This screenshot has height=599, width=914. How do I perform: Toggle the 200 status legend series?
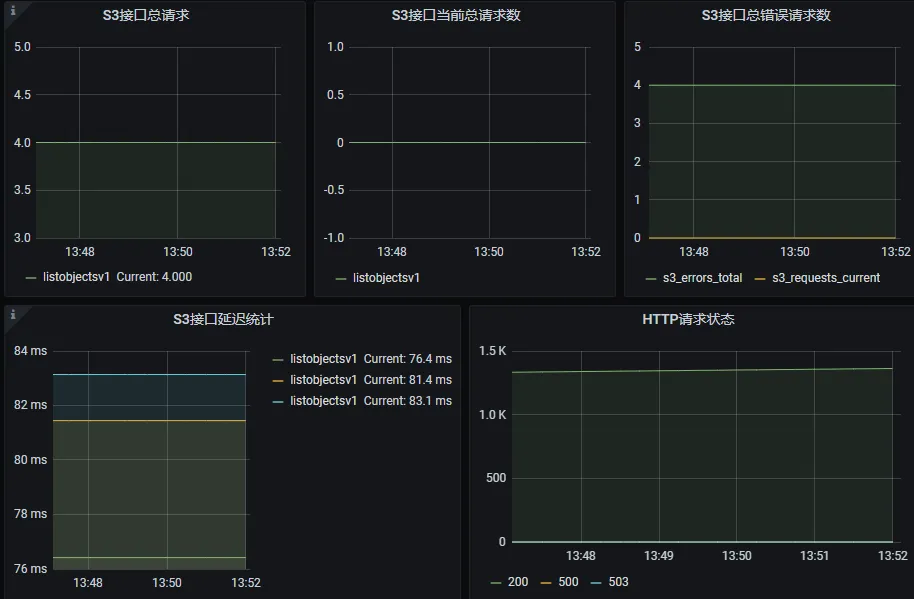tap(517, 582)
